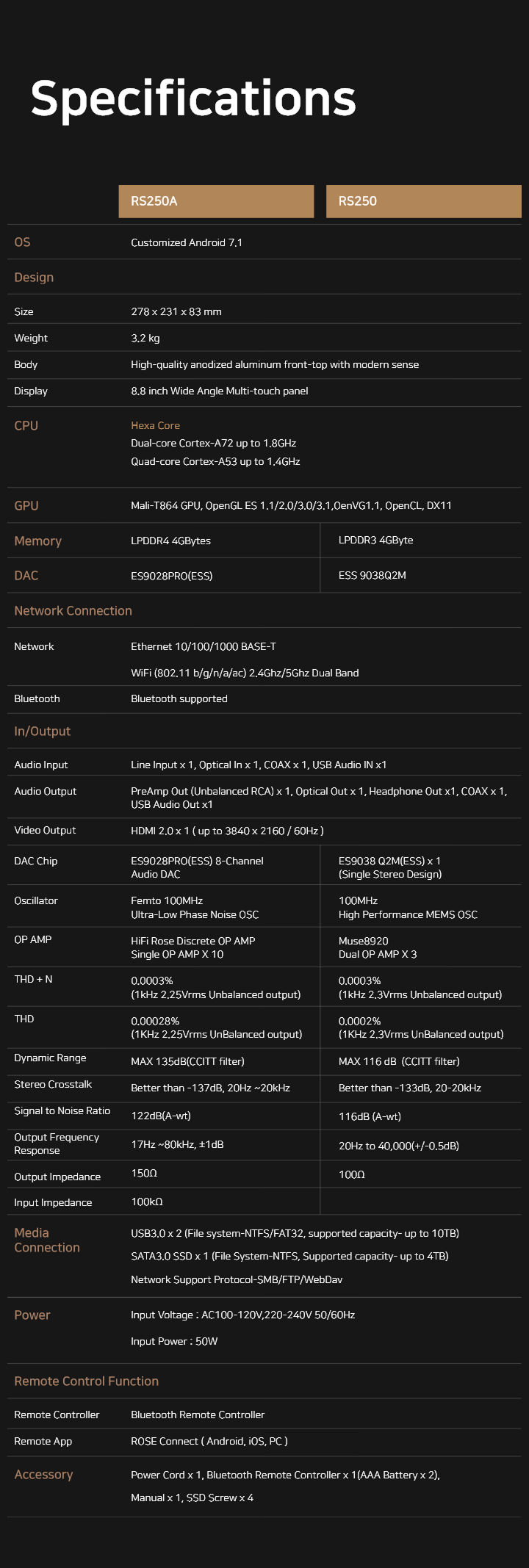Click the Video Output row label
Screen dimensions: 529x1568
click(45, 830)
